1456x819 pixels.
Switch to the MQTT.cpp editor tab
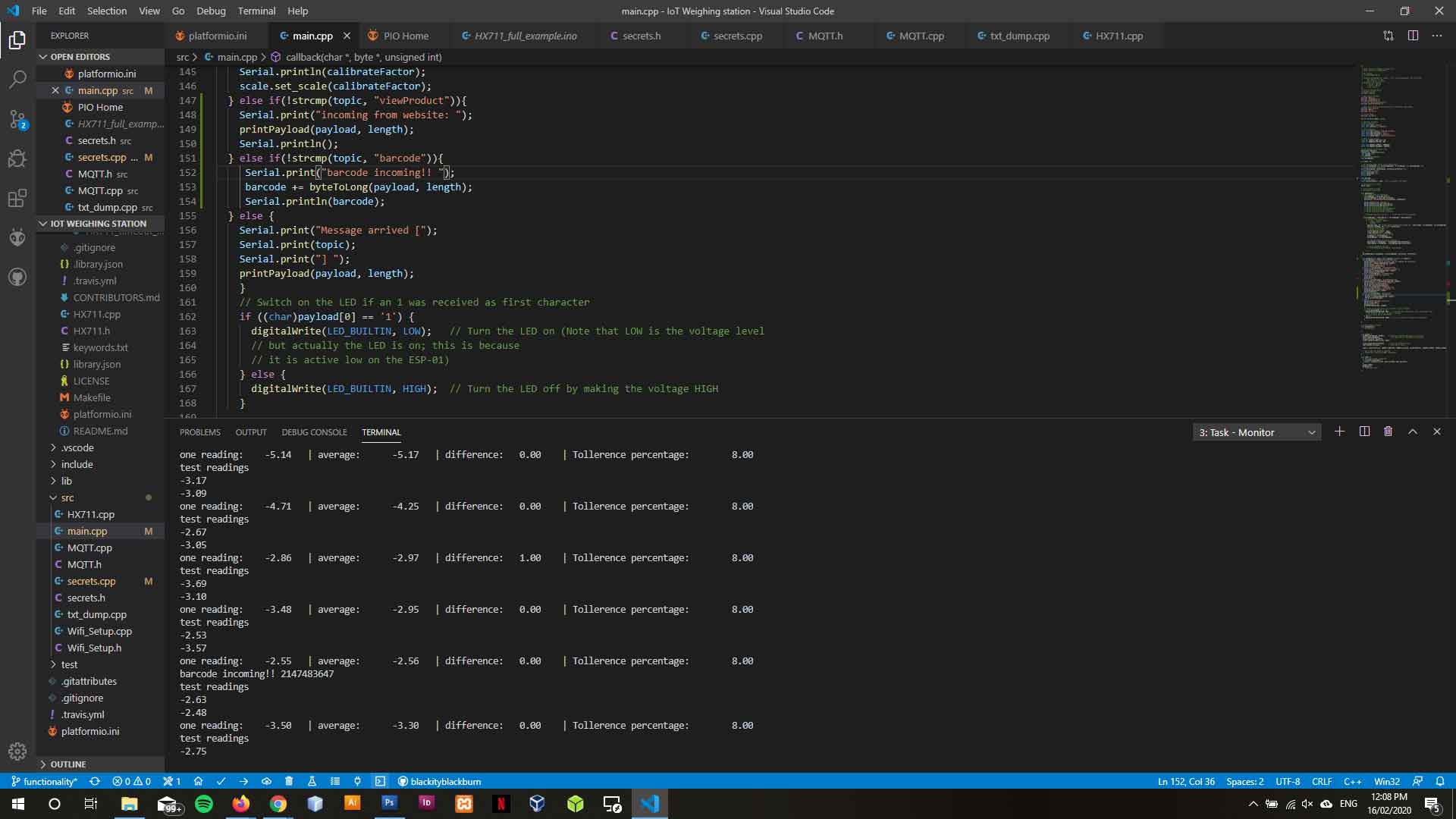(921, 36)
